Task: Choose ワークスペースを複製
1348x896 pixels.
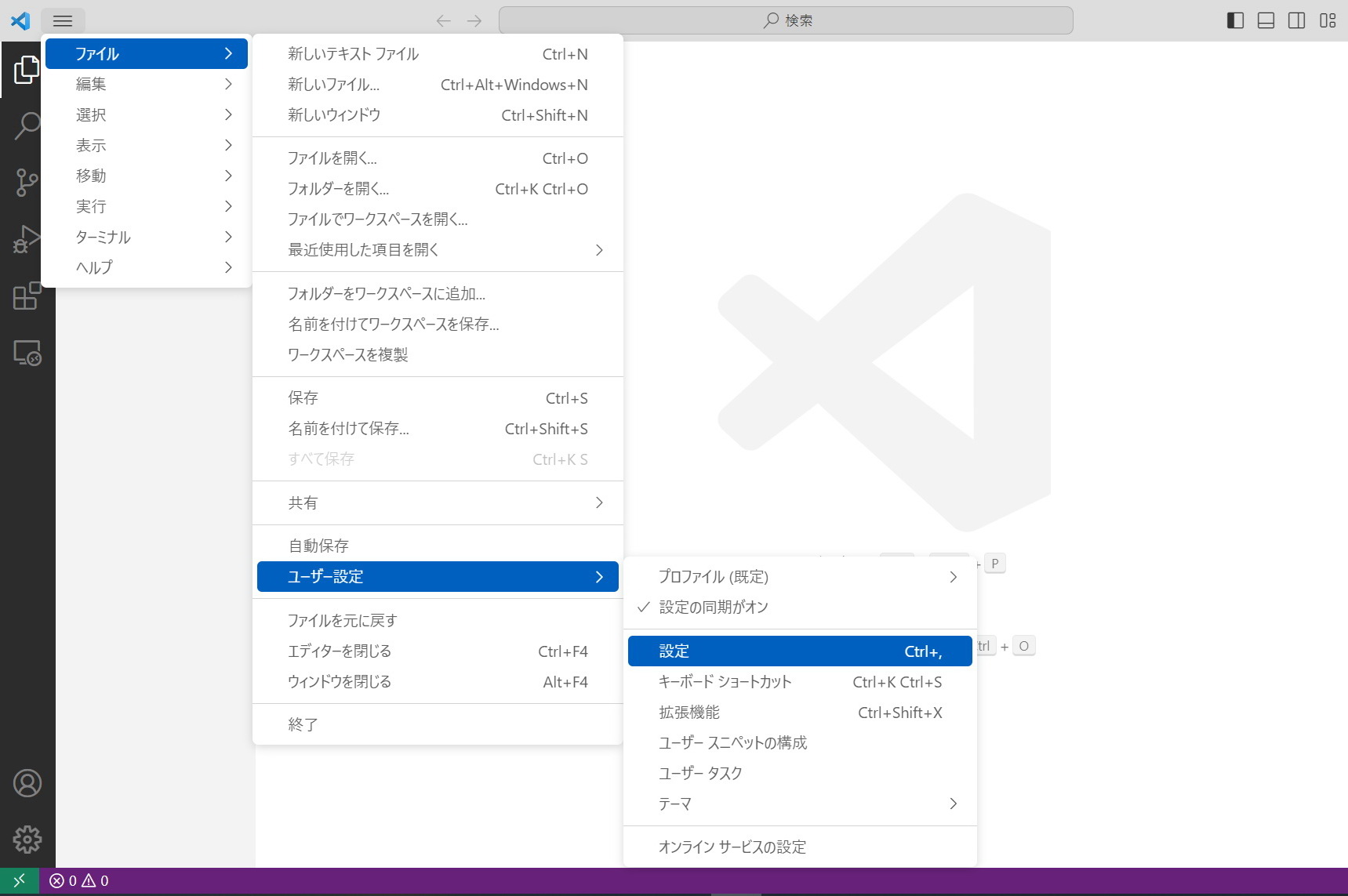Action: point(438,355)
